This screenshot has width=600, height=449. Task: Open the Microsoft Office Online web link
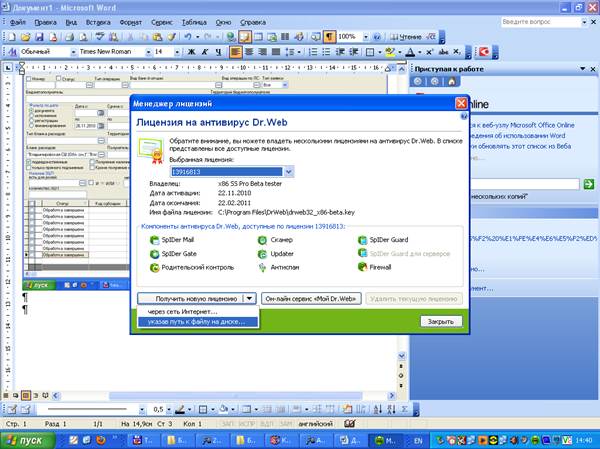[523, 125]
